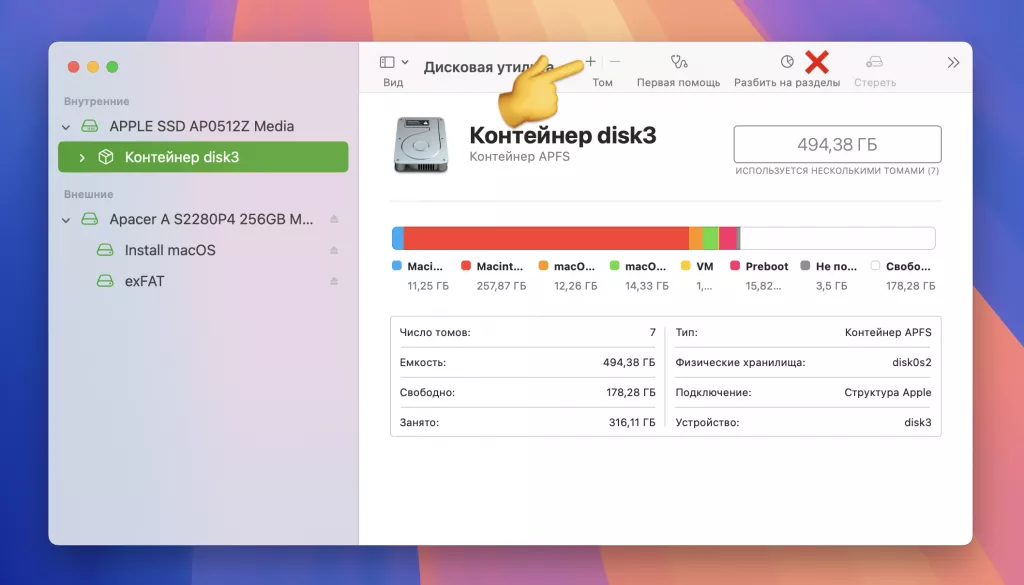The height and width of the screenshot is (585, 1024).
Task: Eject the Apacer external drive
Action: [333, 219]
